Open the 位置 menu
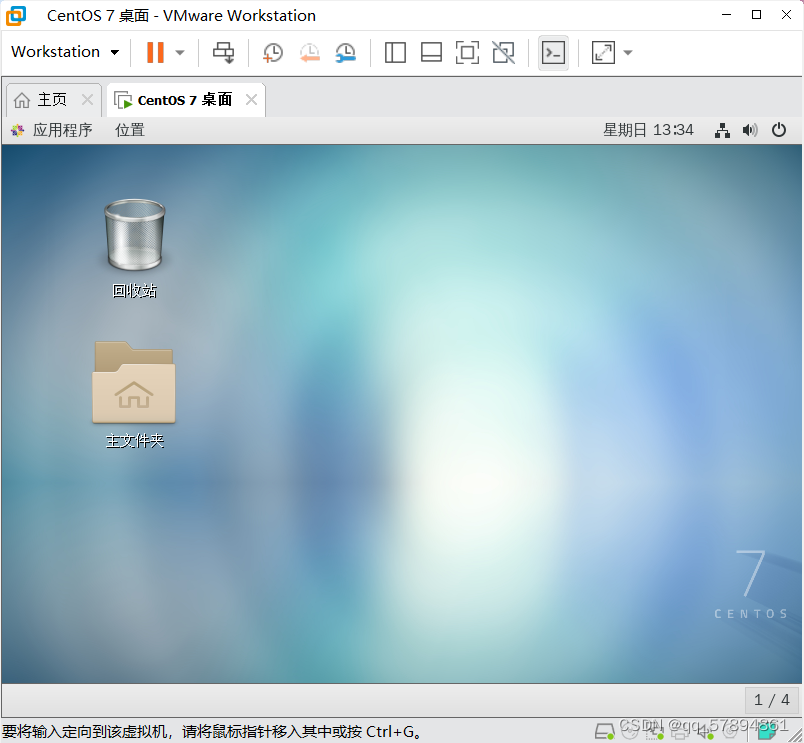Viewport: 804px width, 743px height. click(x=130, y=130)
